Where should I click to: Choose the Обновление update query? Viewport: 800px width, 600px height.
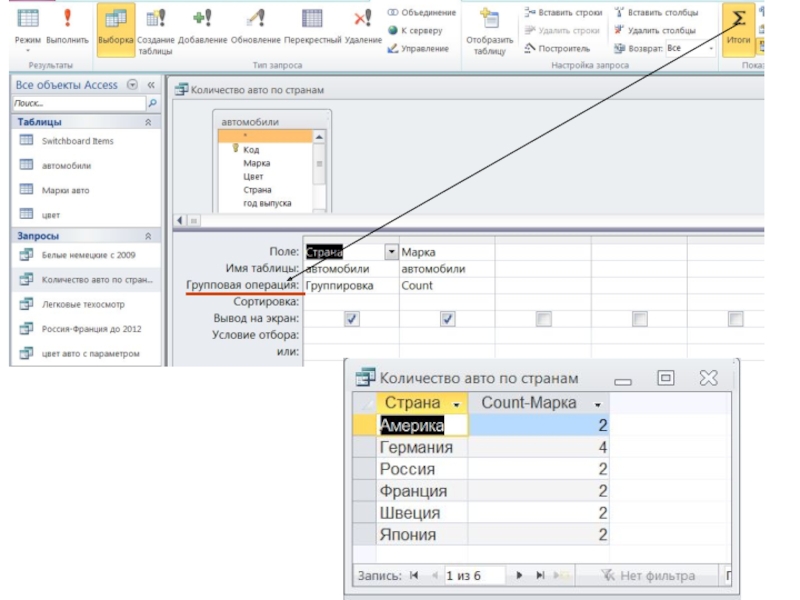[256, 27]
